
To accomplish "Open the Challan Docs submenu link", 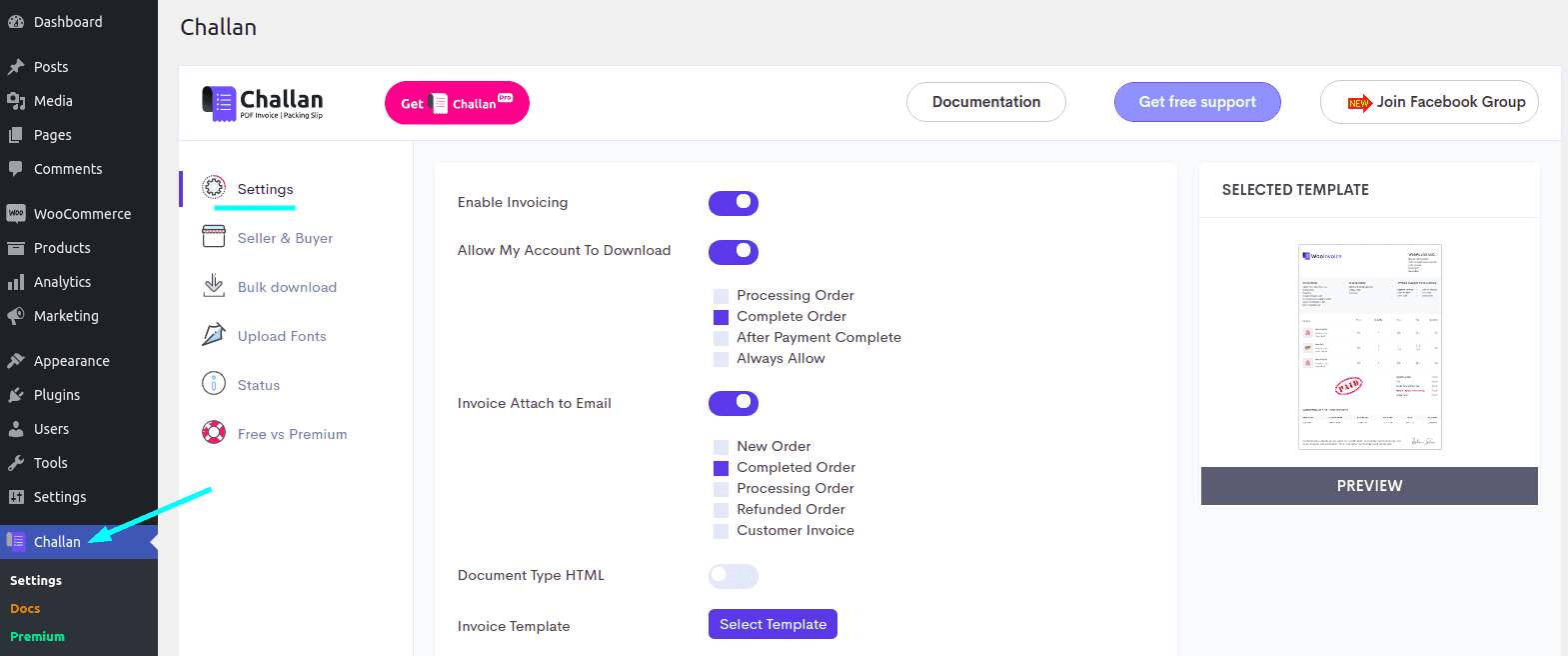I will [25, 608].
